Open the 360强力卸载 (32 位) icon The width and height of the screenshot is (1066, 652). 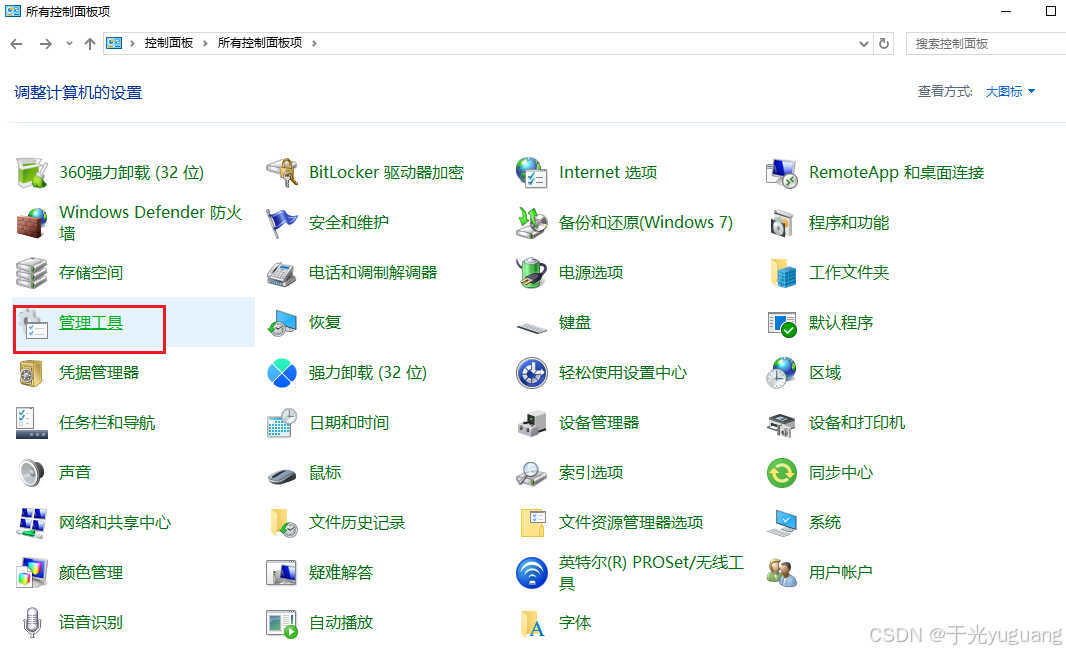pos(32,173)
